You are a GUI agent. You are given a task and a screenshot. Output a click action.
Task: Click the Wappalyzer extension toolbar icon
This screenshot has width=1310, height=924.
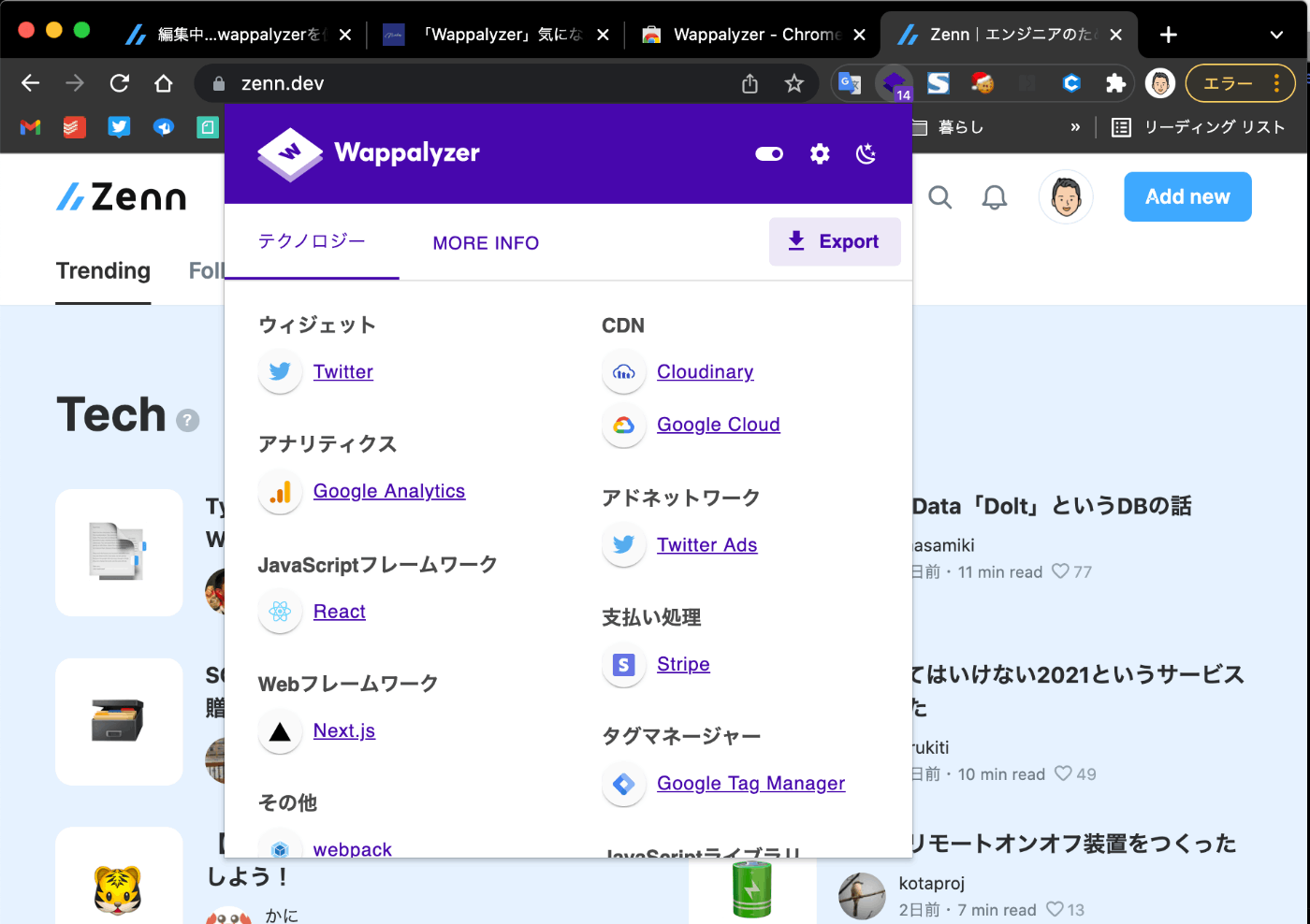pyautogui.click(x=895, y=83)
